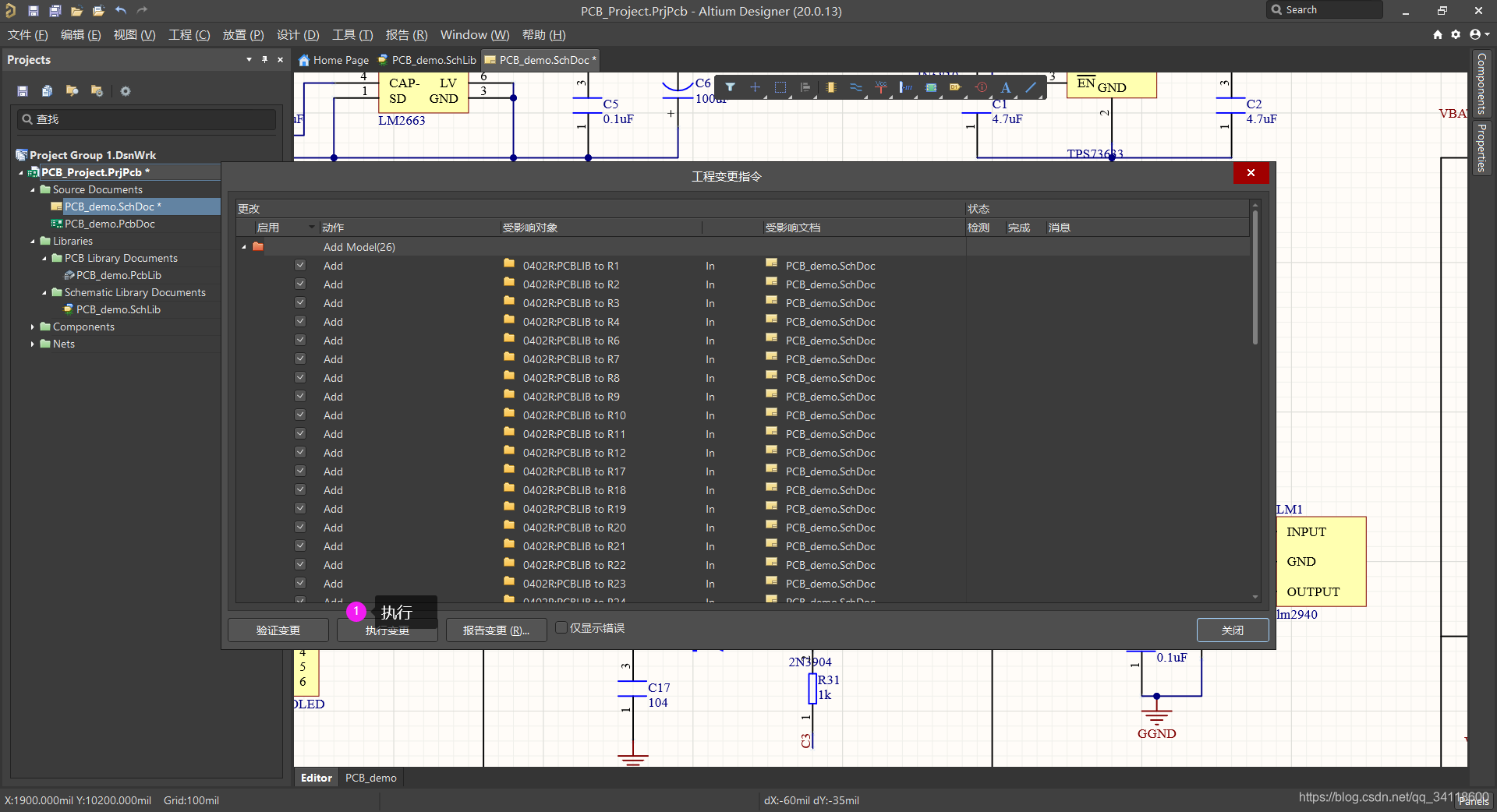1497x812 pixels.
Task: Expand the Nets folder
Action: click(33, 344)
